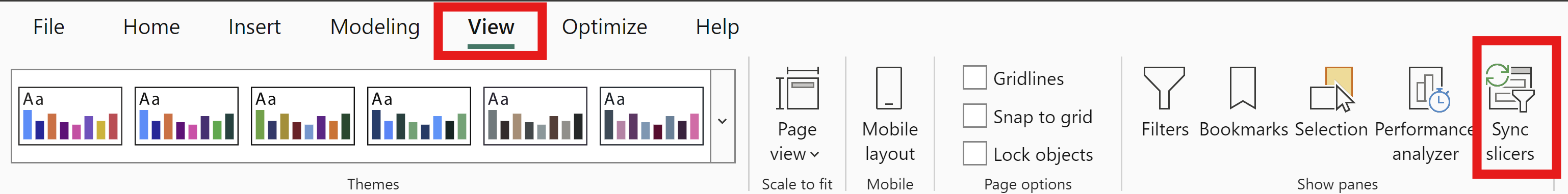The height and width of the screenshot is (194, 1568).
Task: Open the File menu
Action: point(48,27)
